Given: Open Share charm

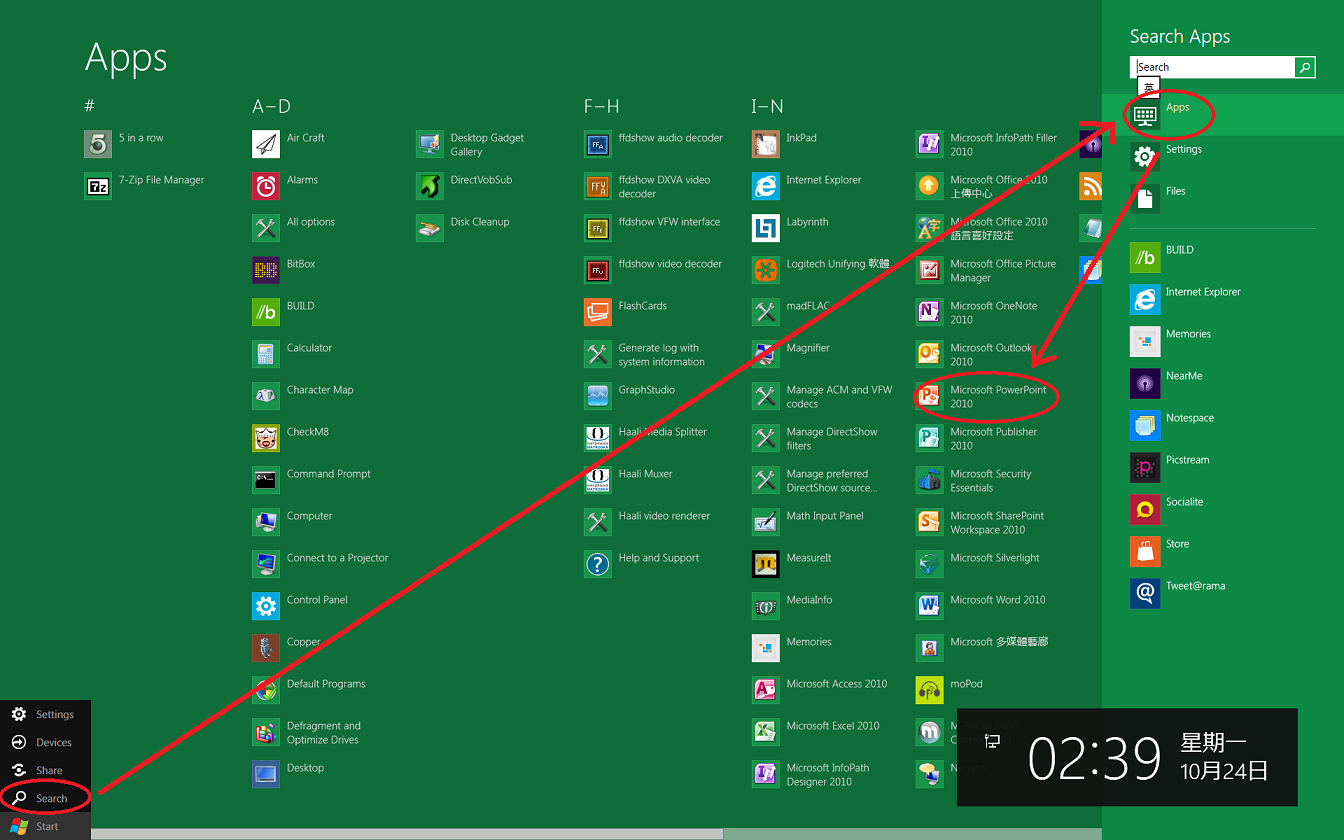Looking at the screenshot, I should point(45,770).
